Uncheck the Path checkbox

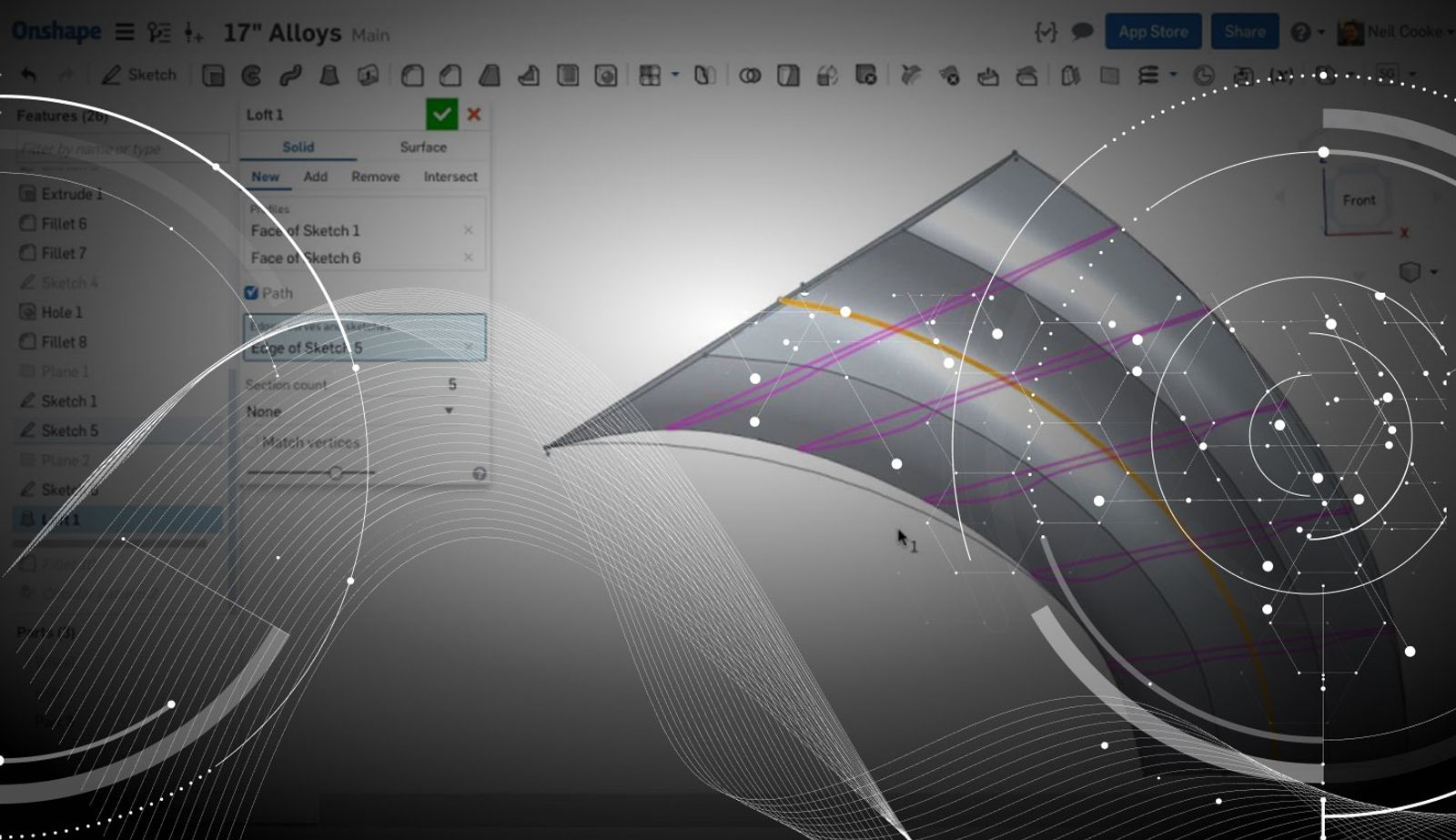tap(252, 293)
